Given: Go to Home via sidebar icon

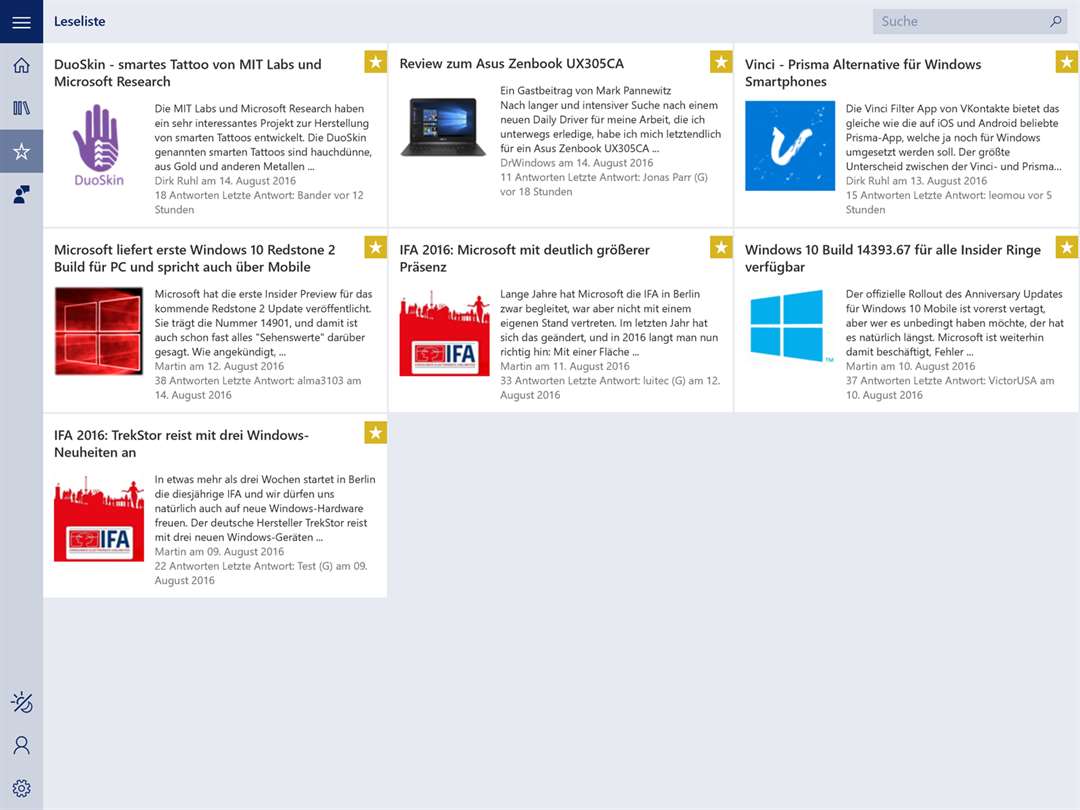Looking at the screenshot, I should click(x=21, y=65).
